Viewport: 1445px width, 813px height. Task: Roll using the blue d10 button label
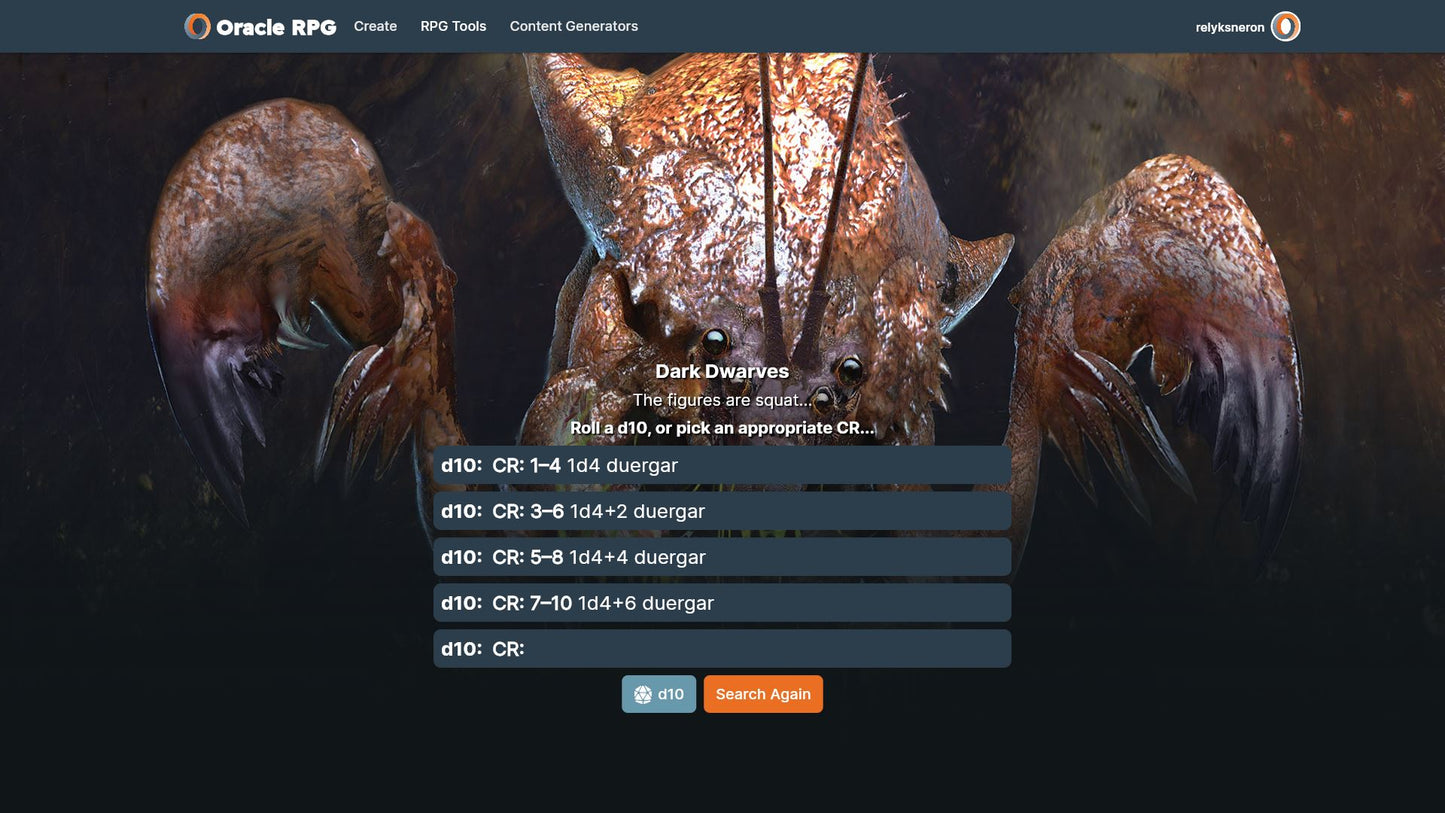pos(671,694)
